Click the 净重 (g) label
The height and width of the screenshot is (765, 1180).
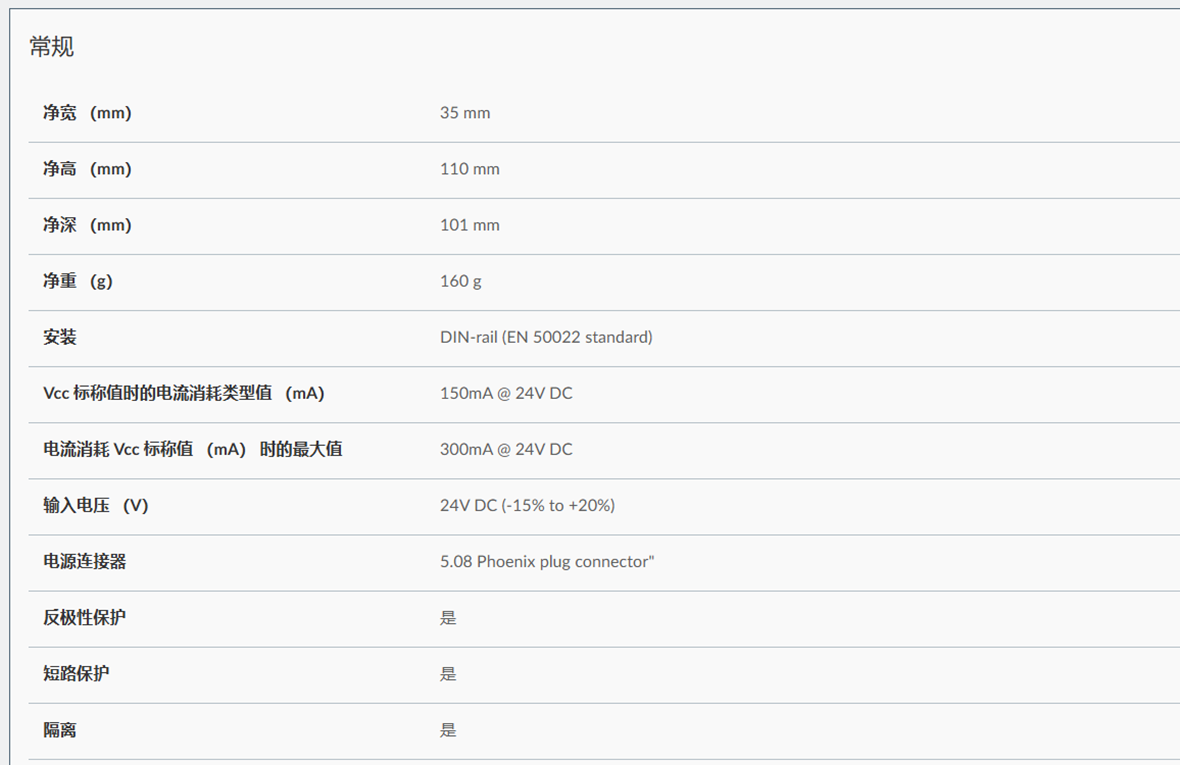click(x=78, y=281)
